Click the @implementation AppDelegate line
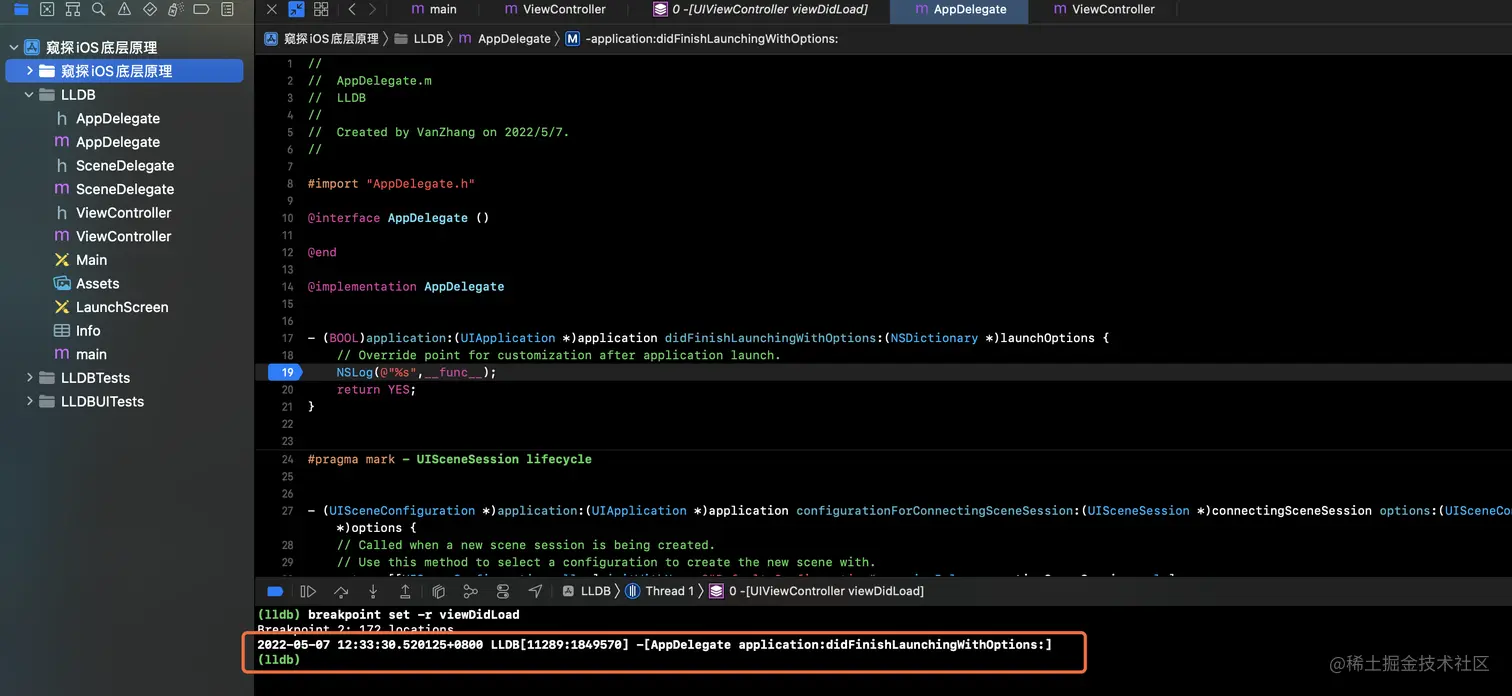 [406, 286]
